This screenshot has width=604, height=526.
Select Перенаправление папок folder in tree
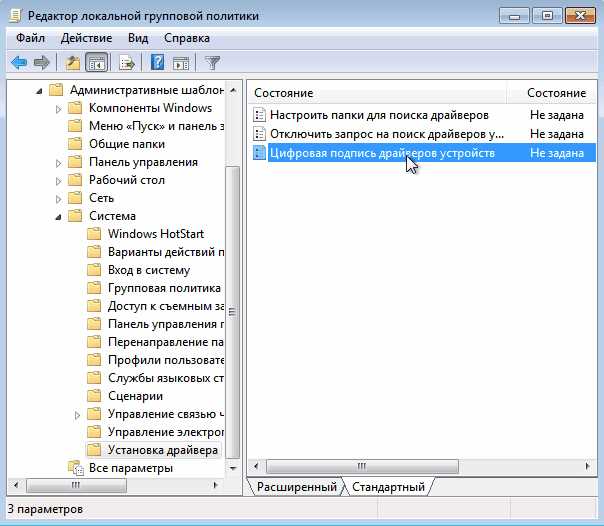coord(166,342)
